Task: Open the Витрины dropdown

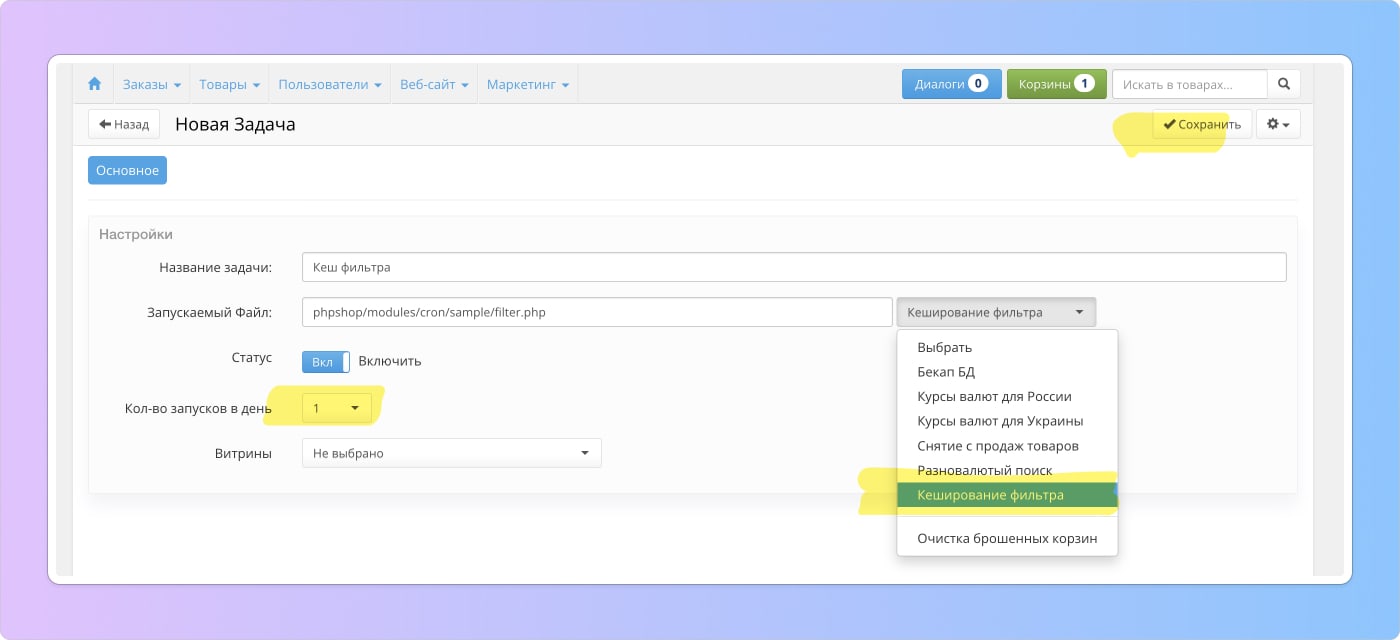Action: pos(451,453)
